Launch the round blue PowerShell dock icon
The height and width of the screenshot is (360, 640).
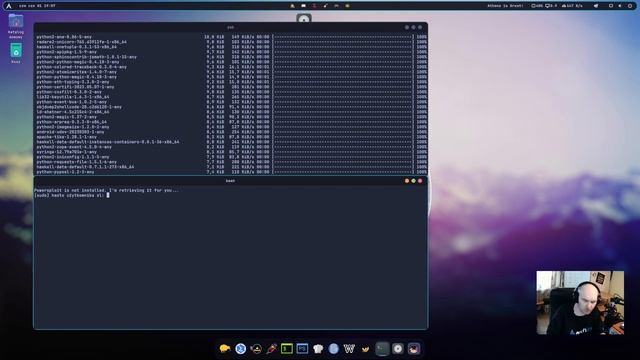[240, 349]
